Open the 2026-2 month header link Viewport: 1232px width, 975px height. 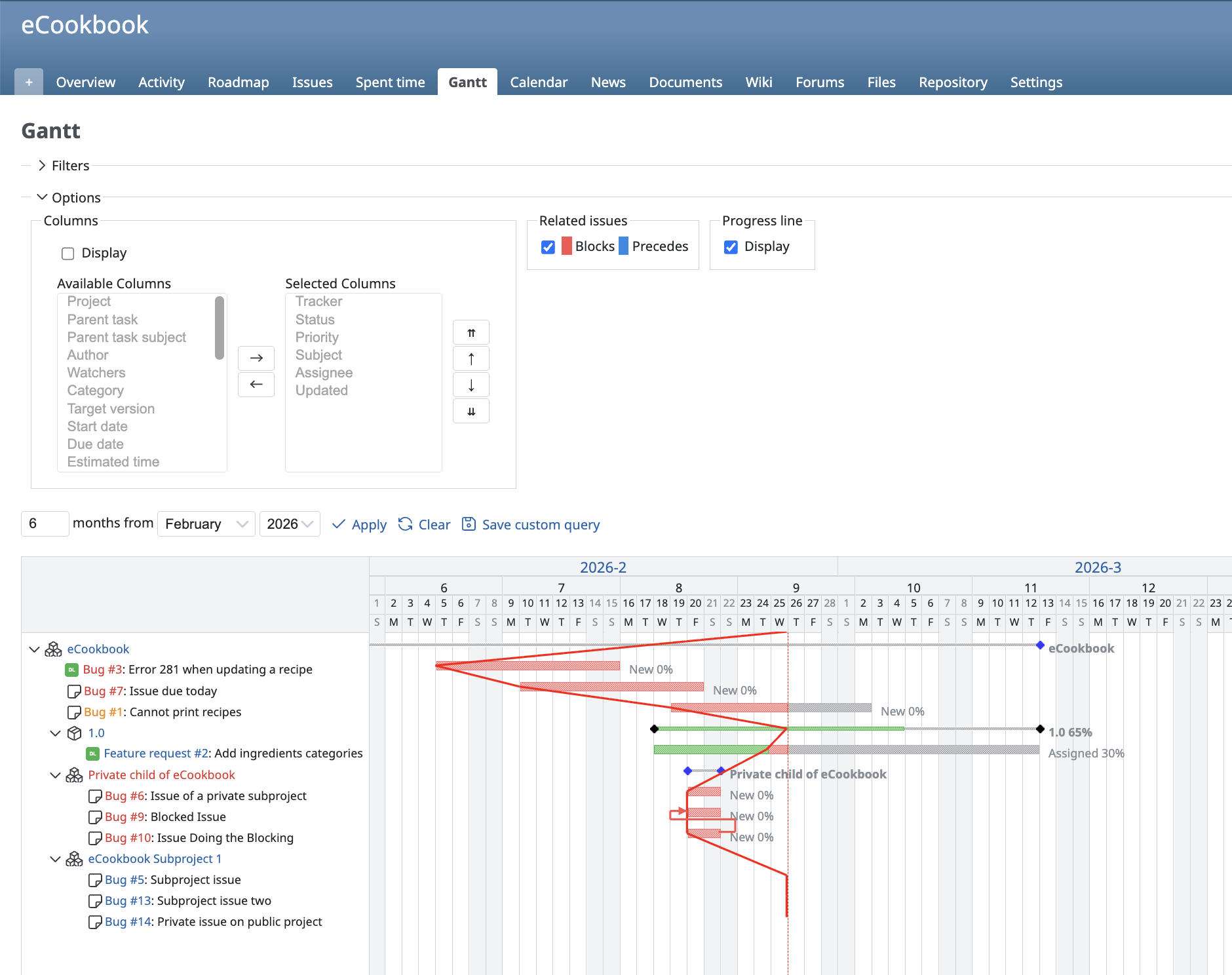coord(603,567)
